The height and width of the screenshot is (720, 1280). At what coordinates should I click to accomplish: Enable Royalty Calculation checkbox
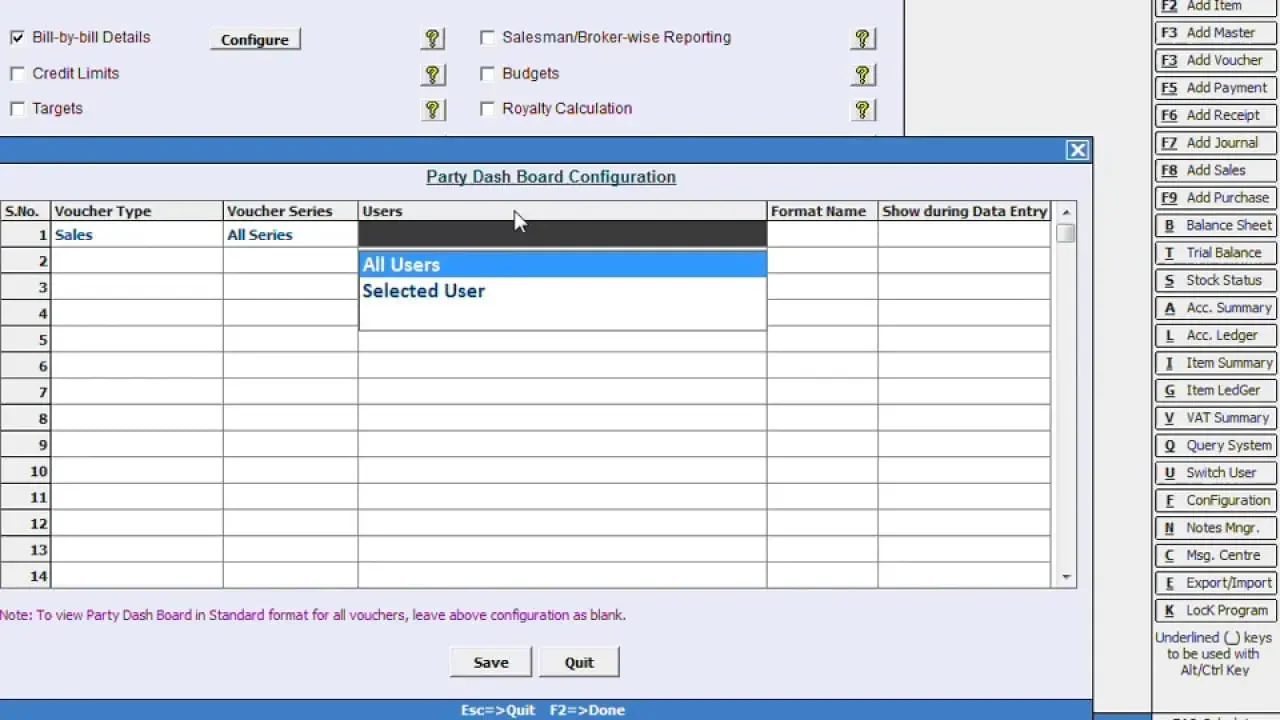tap(487, 109)
